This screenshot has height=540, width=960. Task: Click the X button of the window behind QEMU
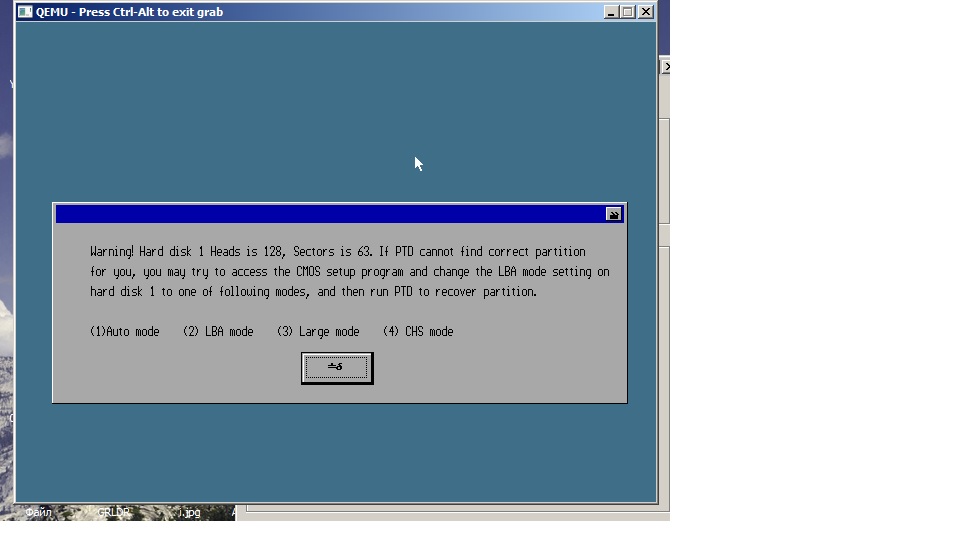(x=666, y=67)
